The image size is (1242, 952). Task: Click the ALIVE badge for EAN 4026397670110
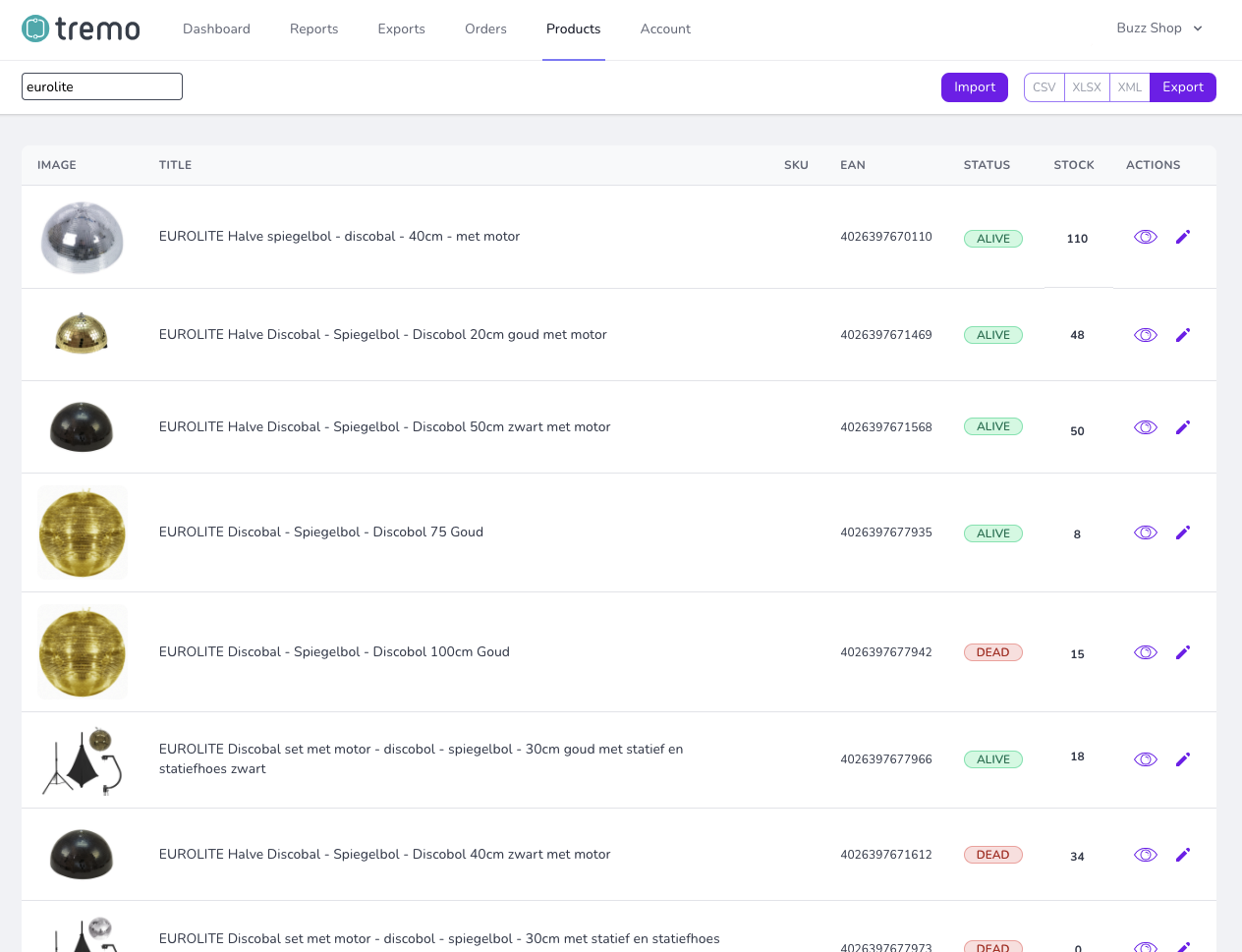pos(993,239)
